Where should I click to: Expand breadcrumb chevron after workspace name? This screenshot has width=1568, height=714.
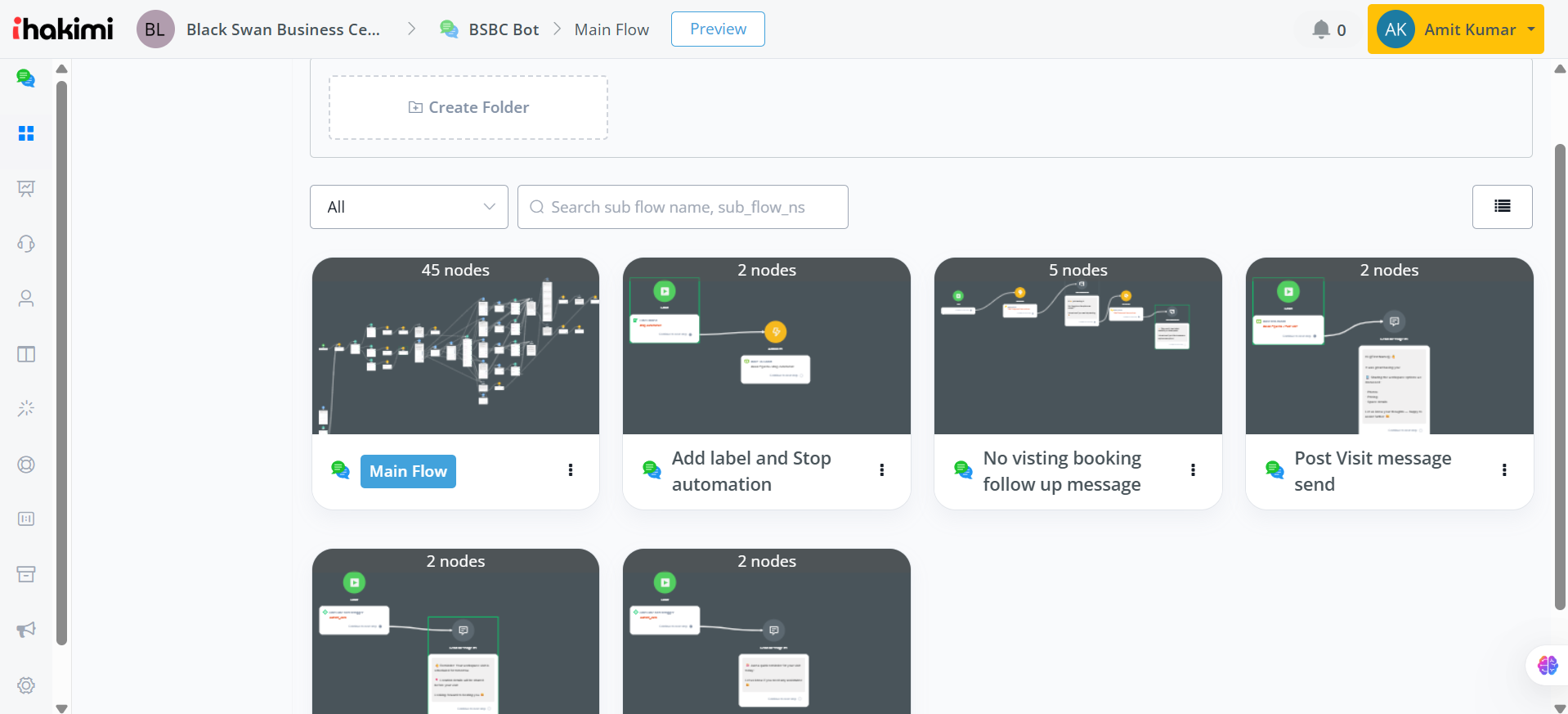(x=411, y=29)
